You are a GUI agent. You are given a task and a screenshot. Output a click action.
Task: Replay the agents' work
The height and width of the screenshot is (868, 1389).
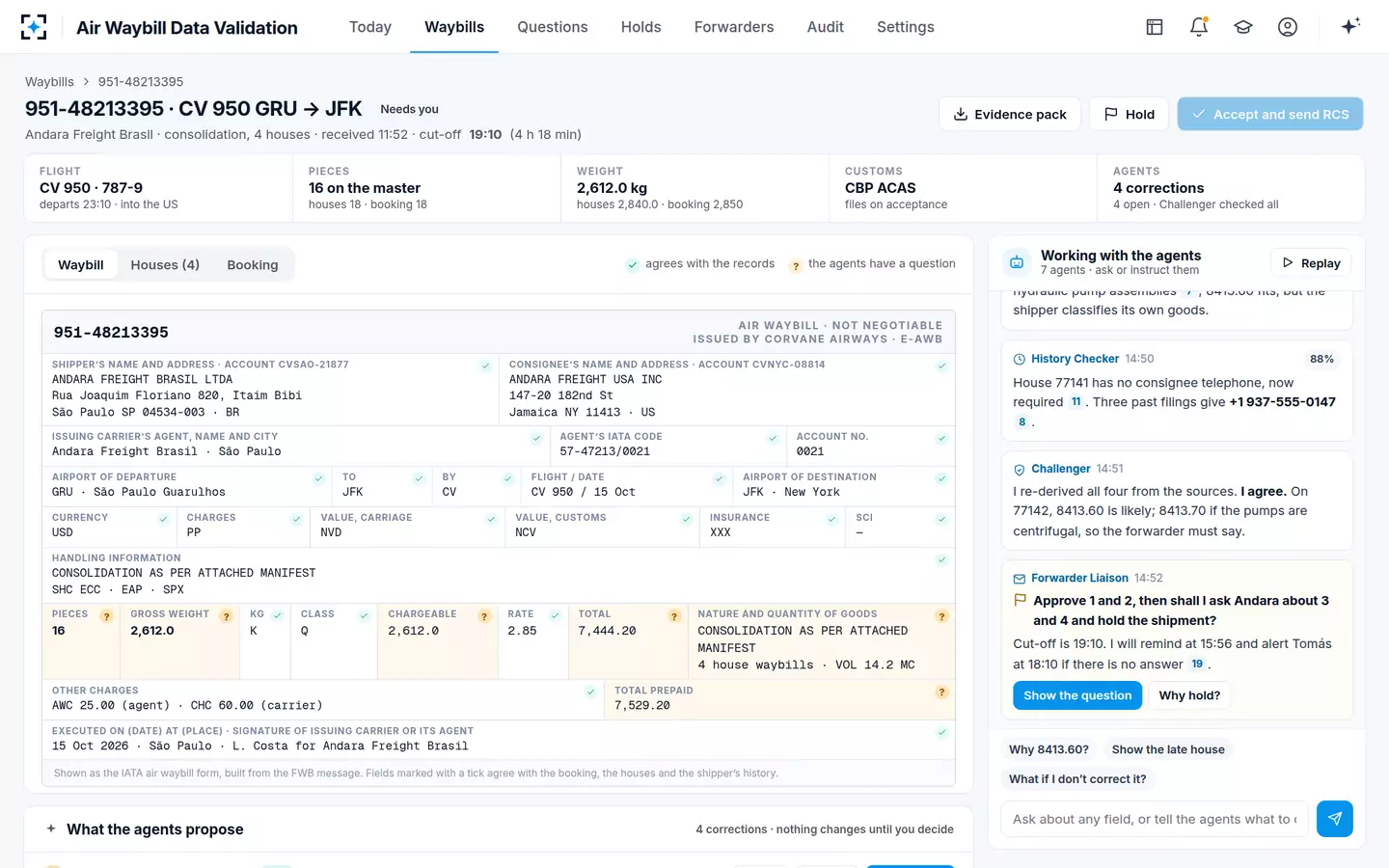click(x=1312, y=262)
